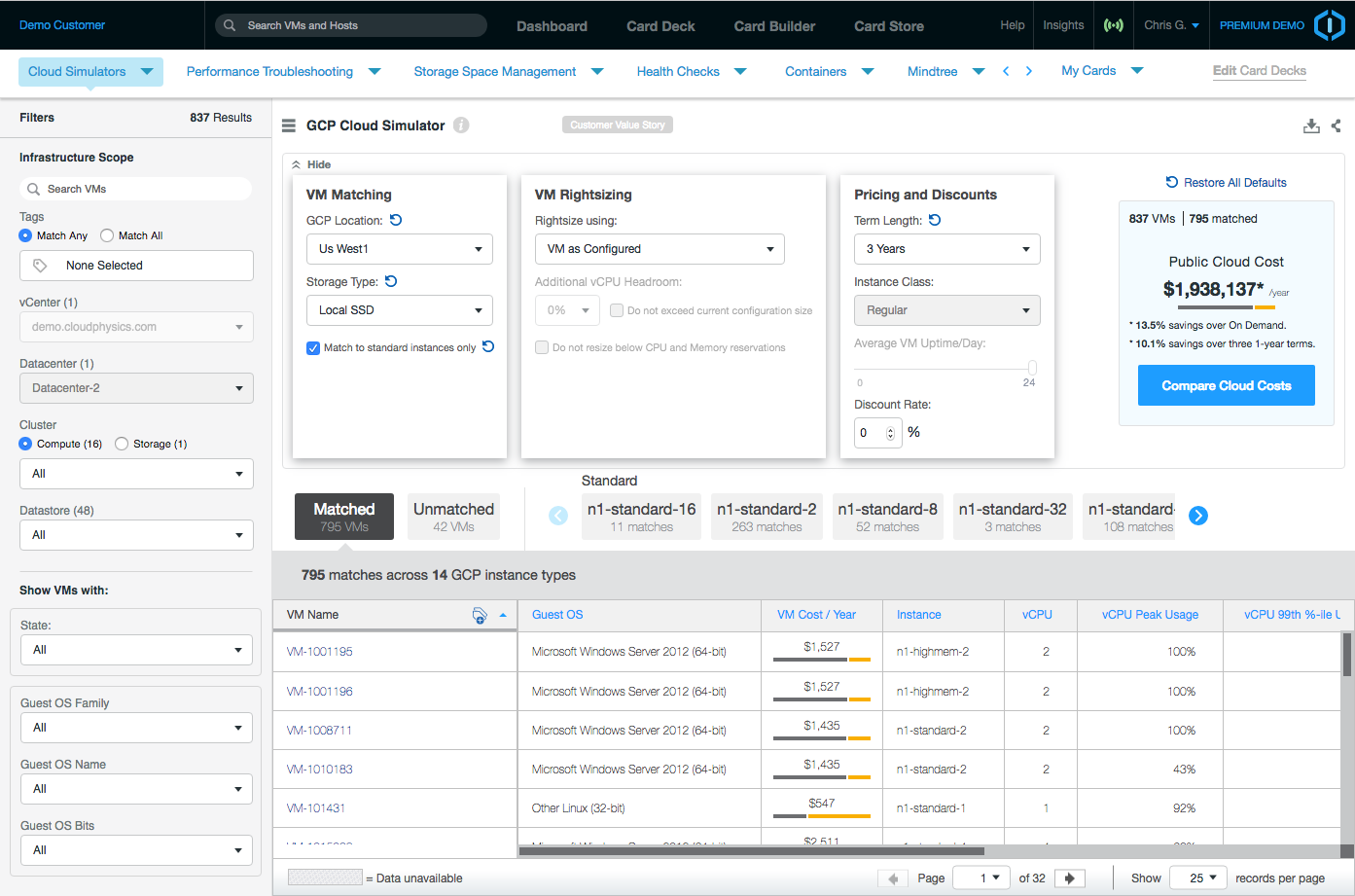1355x896 pixels.
Task: Click the live broadcast signal icon
Action: (1114, 25)
